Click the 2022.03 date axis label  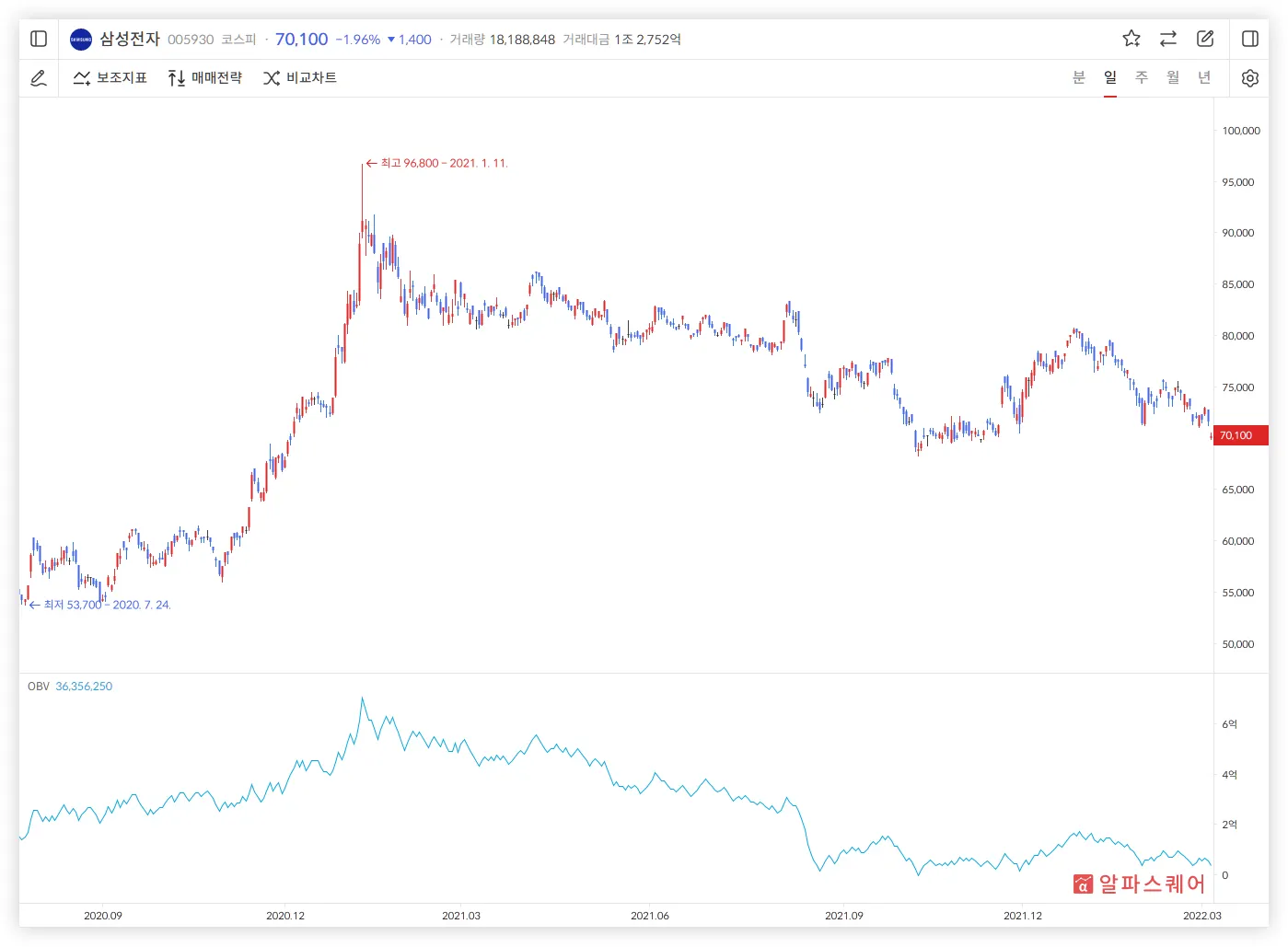tap(1202, 916)
